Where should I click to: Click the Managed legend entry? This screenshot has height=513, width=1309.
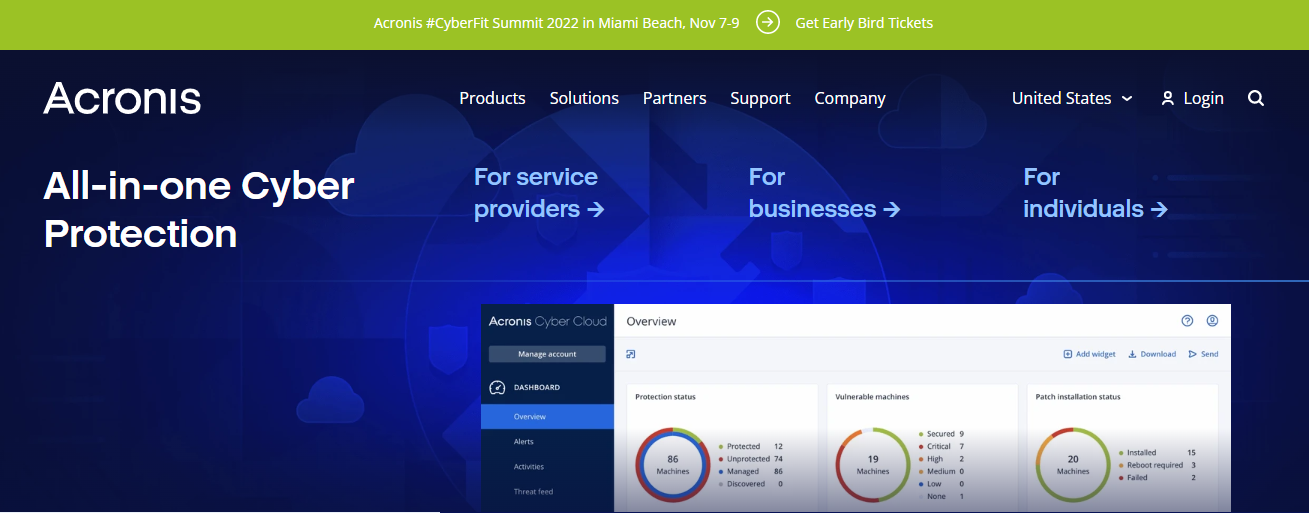pyautogui.click(x=751, y=471)
